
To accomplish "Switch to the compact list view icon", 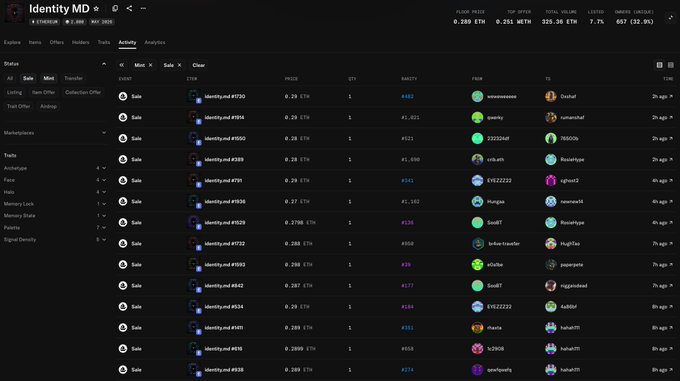I will (671, 65).
